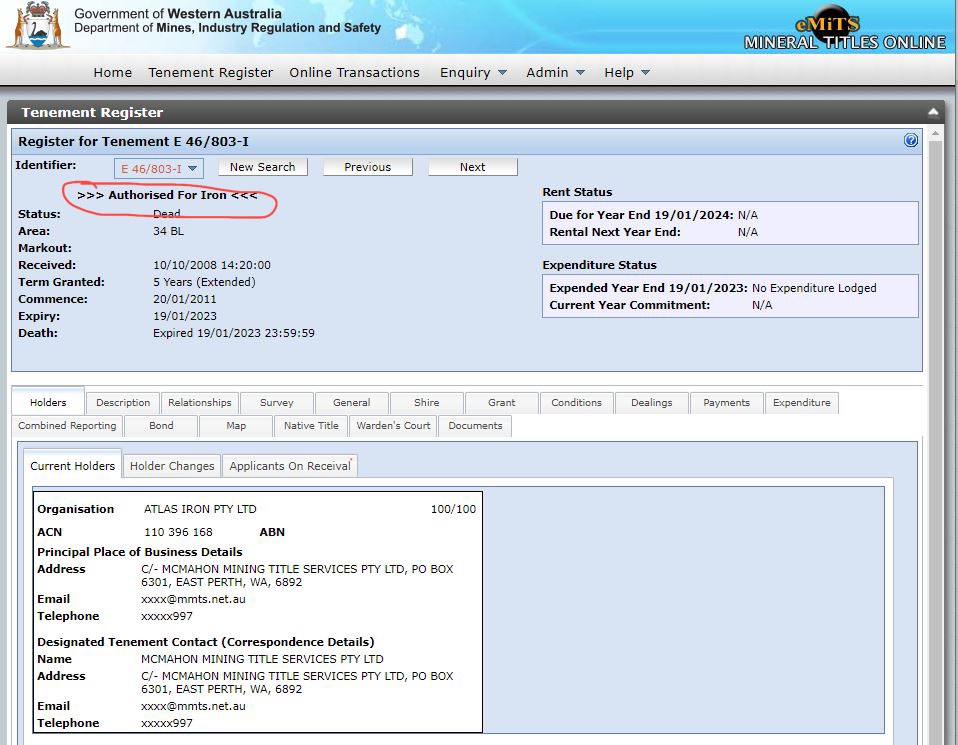The width and height of the screenshot is (958, 745).
Task: Switch to the Holder Changes sub-tab
Action: coord(172,466)
